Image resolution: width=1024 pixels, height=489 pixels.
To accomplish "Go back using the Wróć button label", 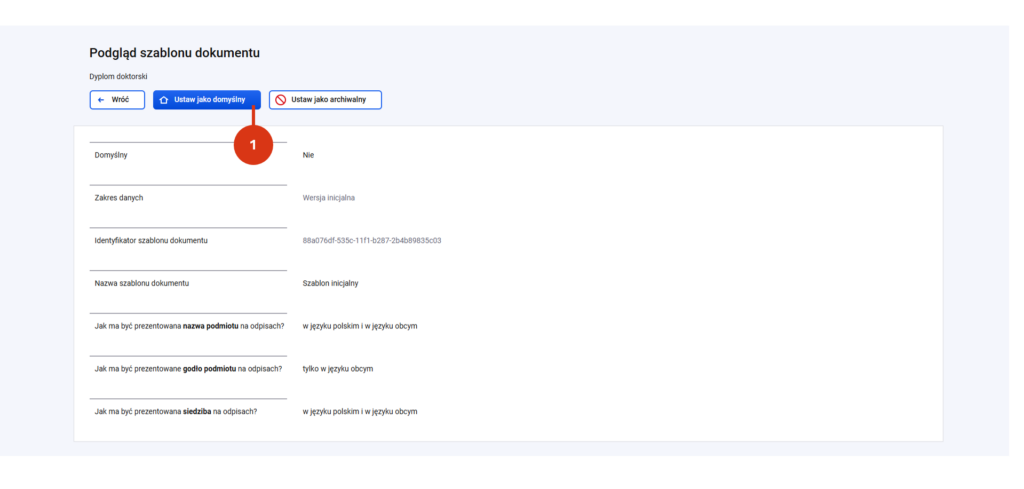I will [x=120, y=100].
